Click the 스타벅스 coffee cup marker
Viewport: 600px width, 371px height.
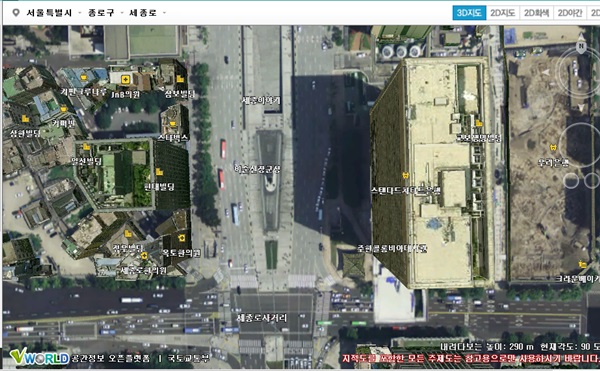[173, 124]
